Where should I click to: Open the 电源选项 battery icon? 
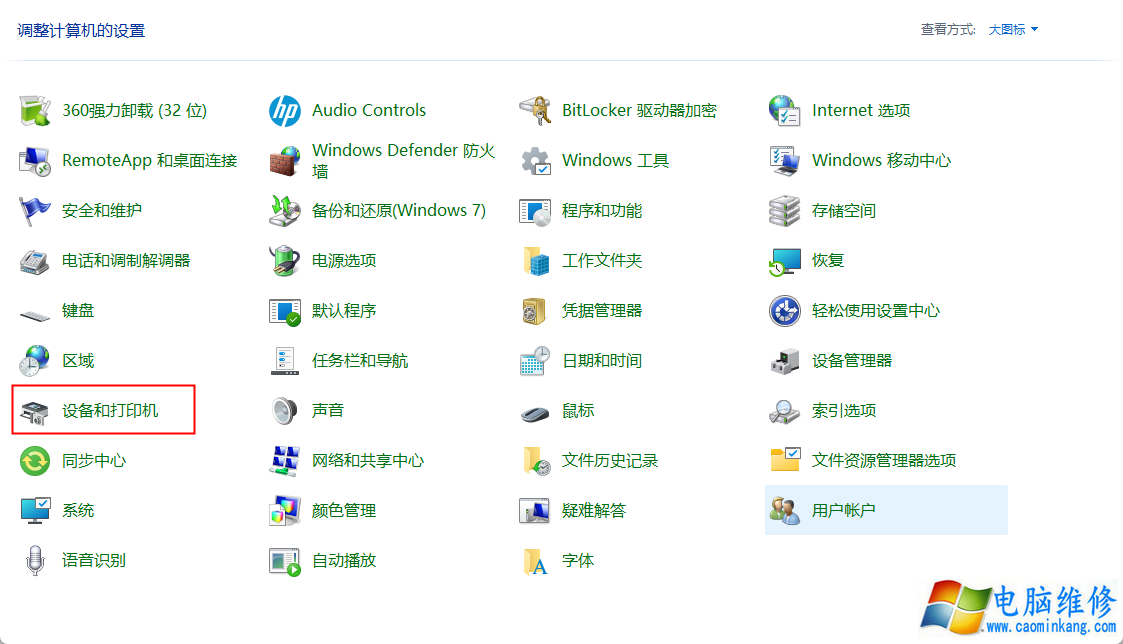click(x=284, y=261)
